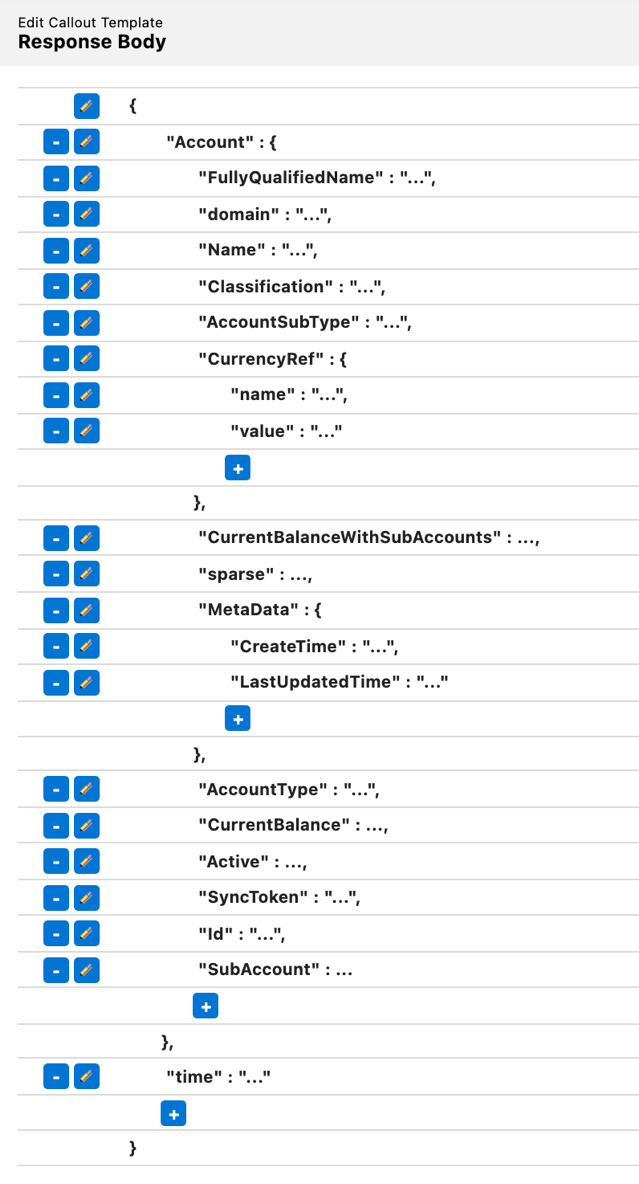Edit the "sparse" field
The height and width of the screenshot is (1184, 639).
tap(86, 573)
